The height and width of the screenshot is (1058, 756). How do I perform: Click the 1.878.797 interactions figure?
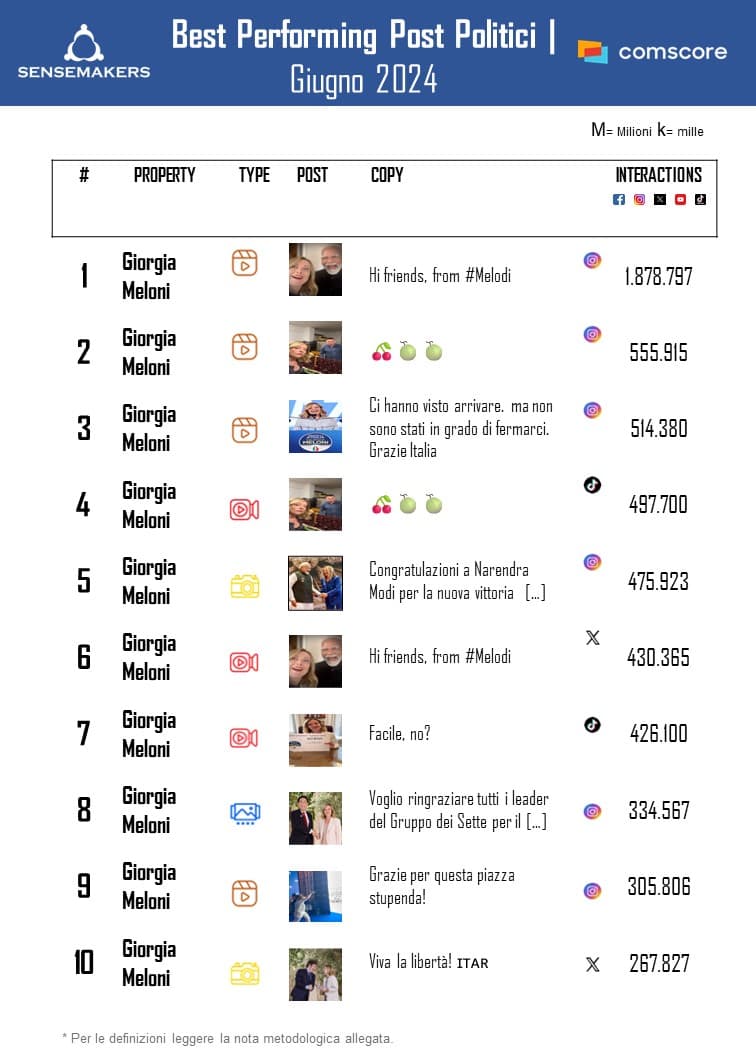(658, 277)
